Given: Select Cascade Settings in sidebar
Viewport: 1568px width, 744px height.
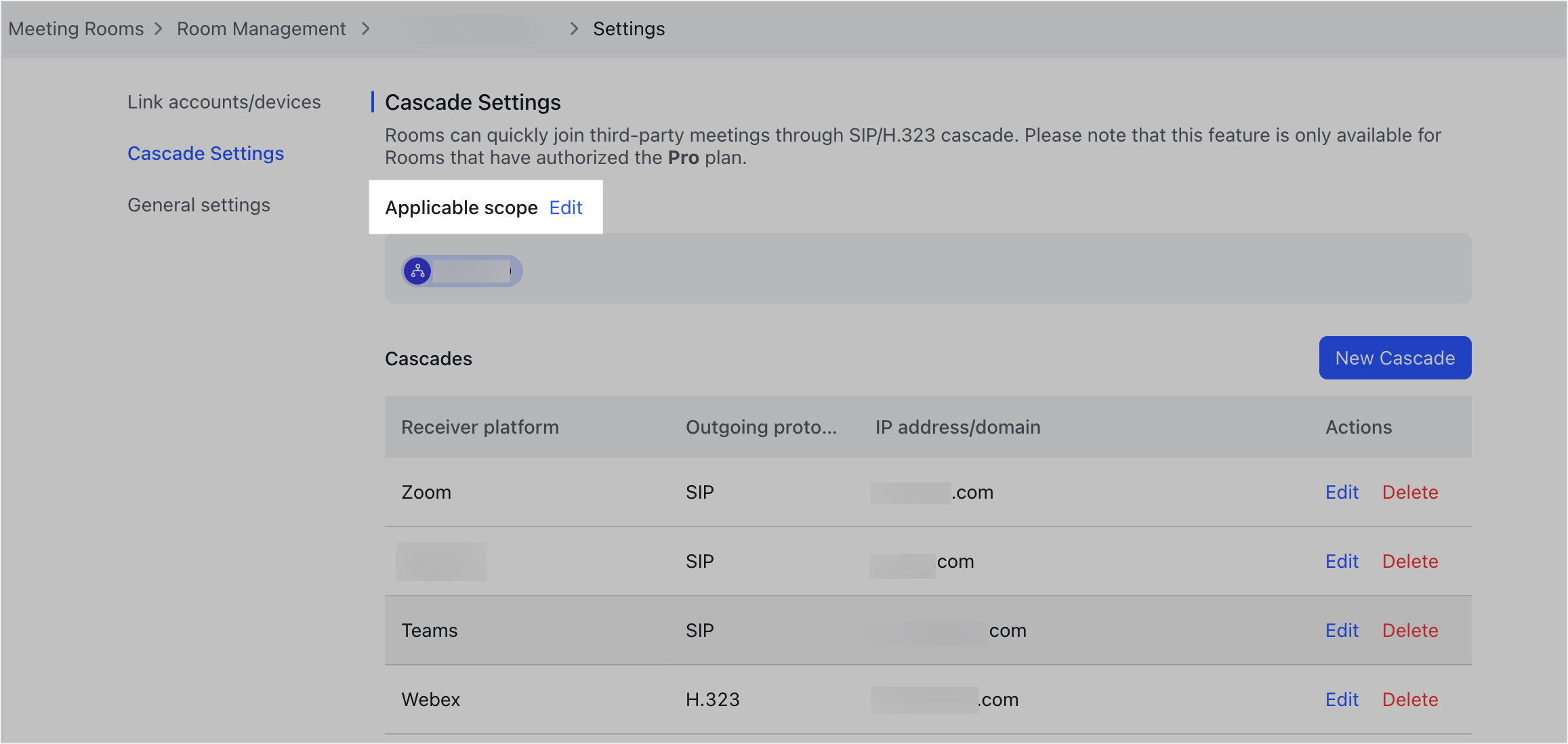Looking at the screenshot, I should click(205, 153).
